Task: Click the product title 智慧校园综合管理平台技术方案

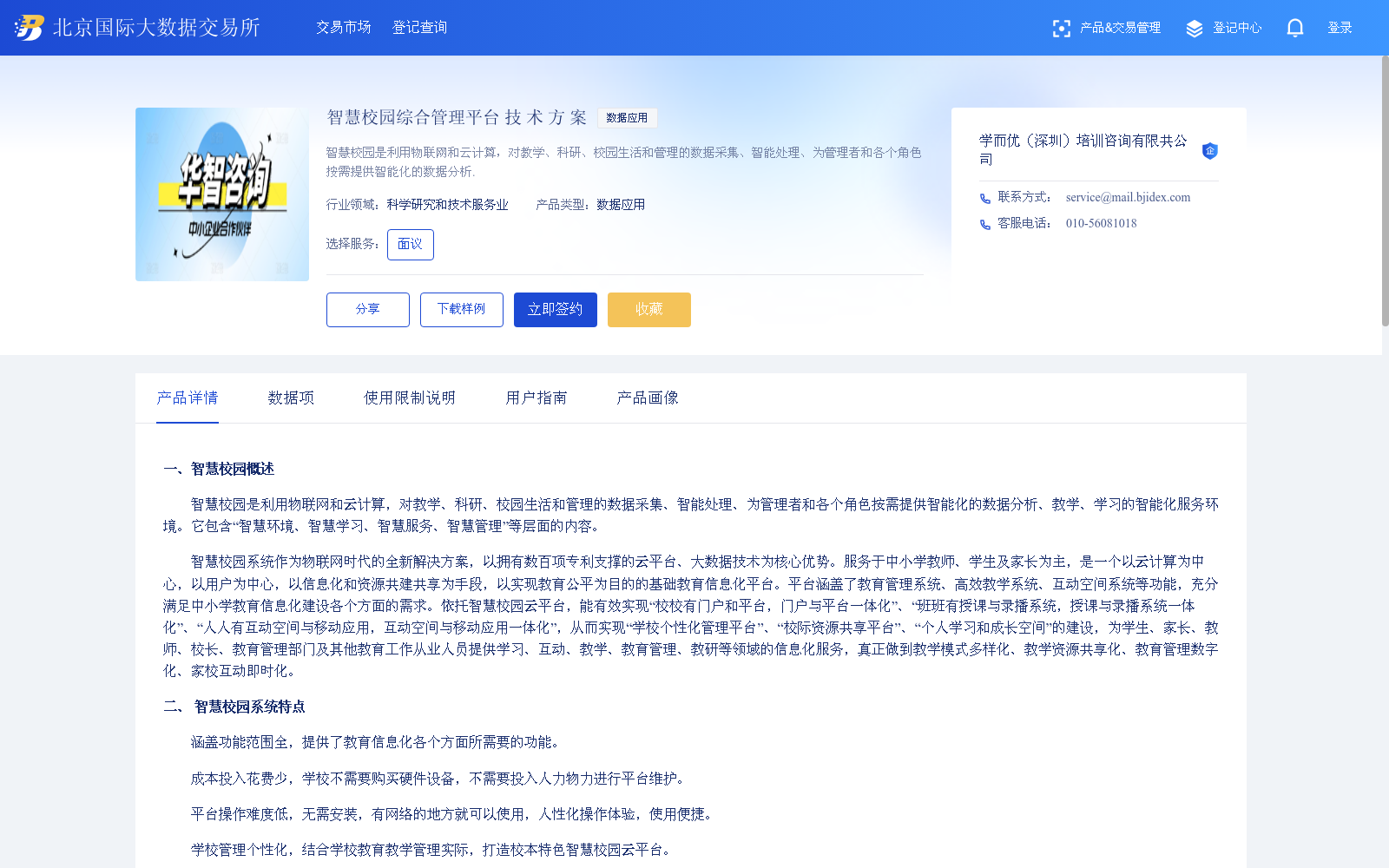Action: (x=457, y=117)
